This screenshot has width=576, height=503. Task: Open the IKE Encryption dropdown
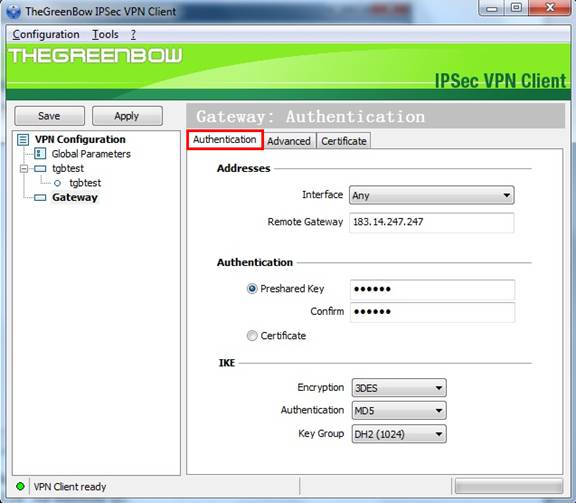[399, 388]
